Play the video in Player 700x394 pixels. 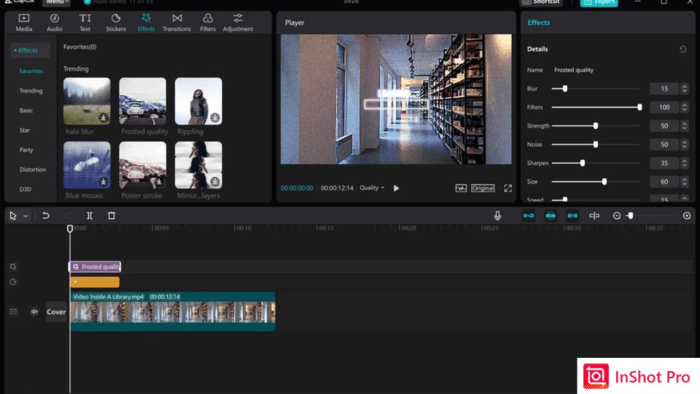click(x=396, y=188)
